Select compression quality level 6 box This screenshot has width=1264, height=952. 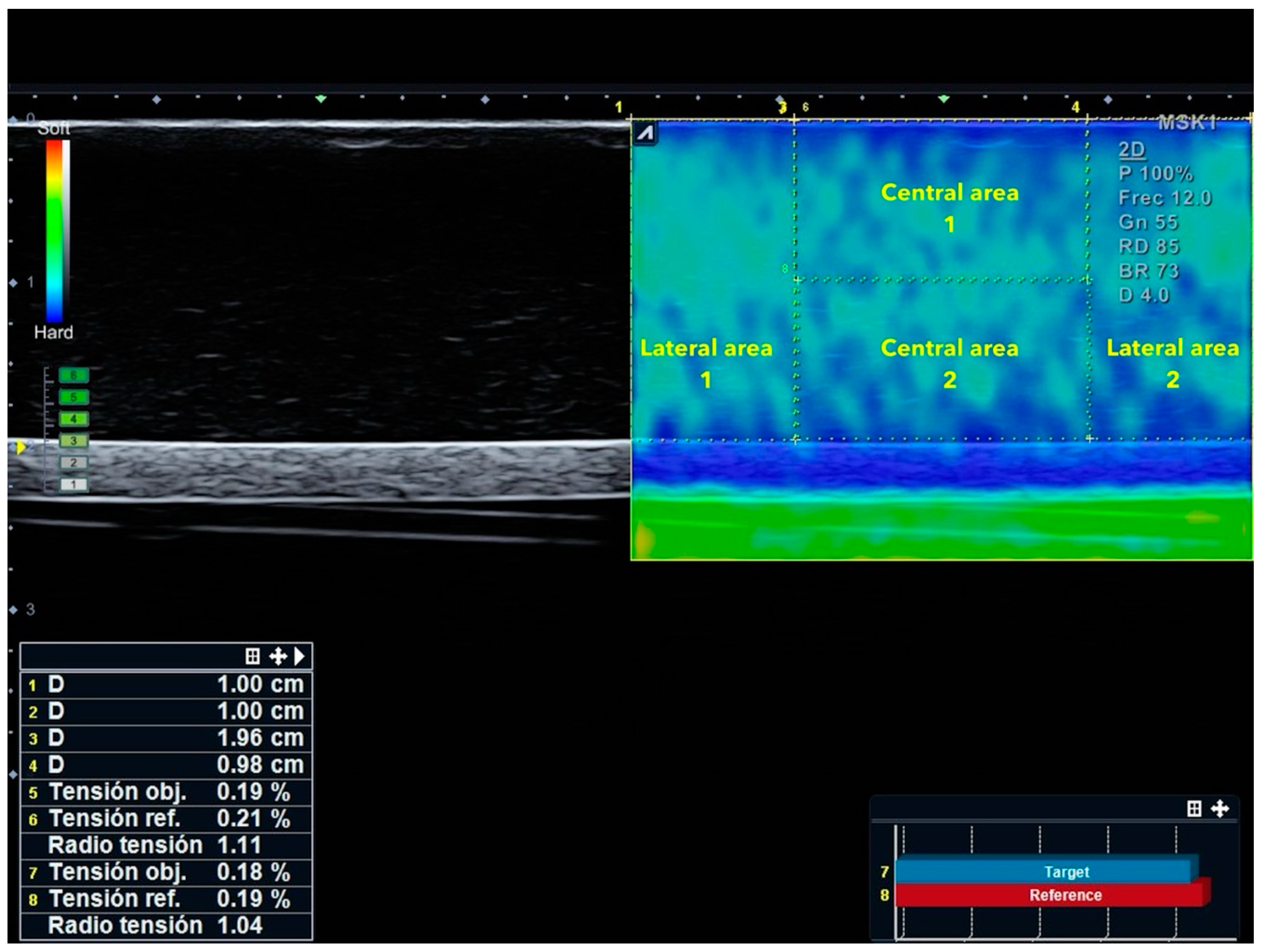pyautogui.click(x=73, y=375)
